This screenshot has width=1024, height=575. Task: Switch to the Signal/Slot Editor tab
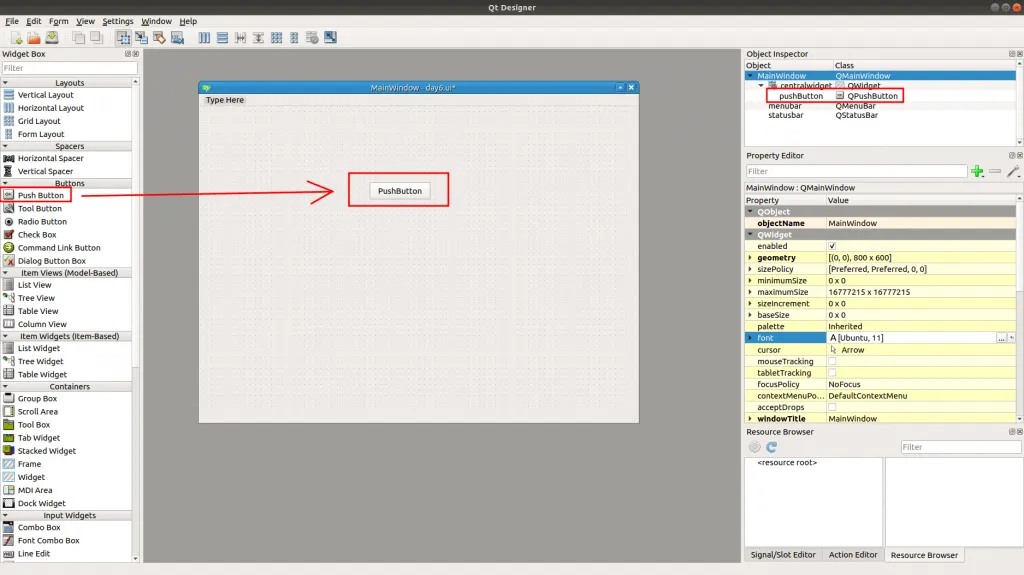(x=782, y=555)
